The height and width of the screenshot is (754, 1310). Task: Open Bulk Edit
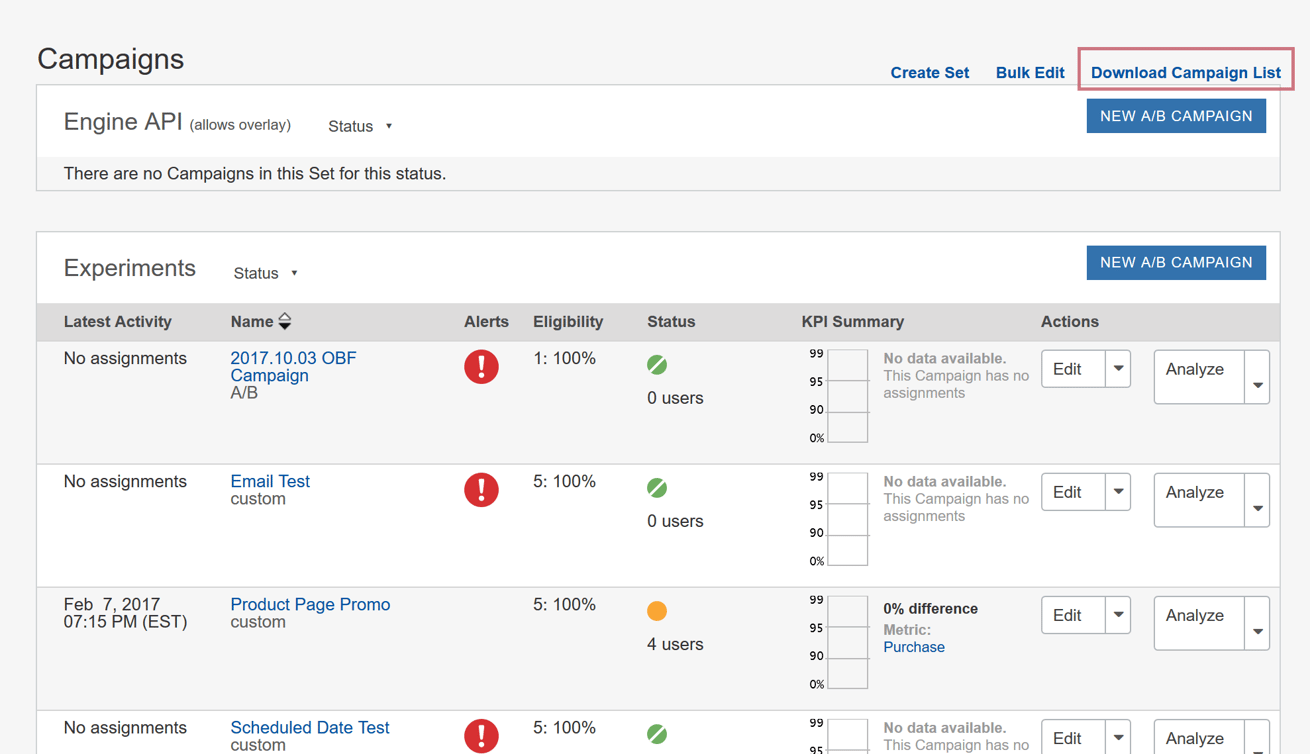click(x=1029, y=73)
